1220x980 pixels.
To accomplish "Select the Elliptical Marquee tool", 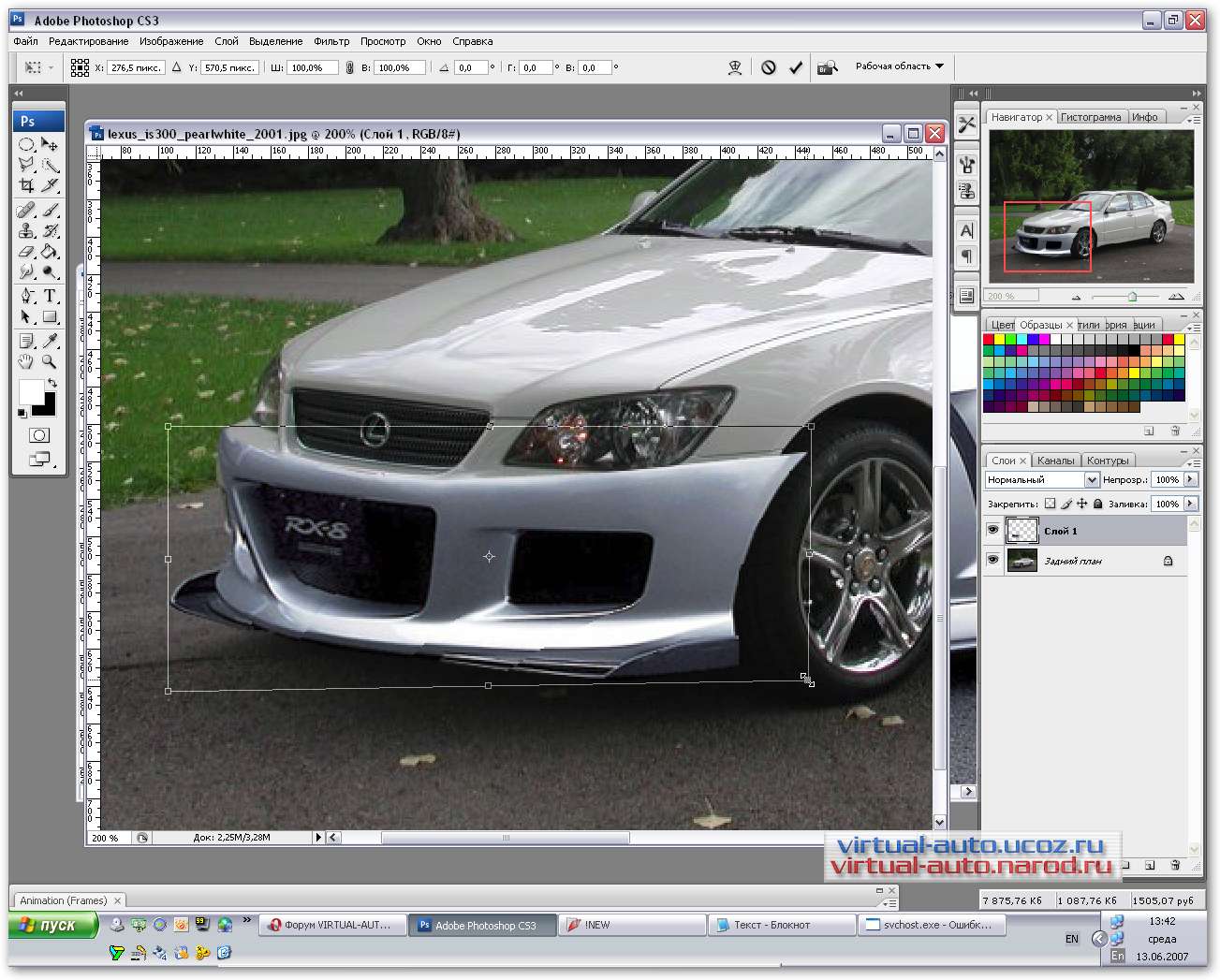I will coord(26,144).
